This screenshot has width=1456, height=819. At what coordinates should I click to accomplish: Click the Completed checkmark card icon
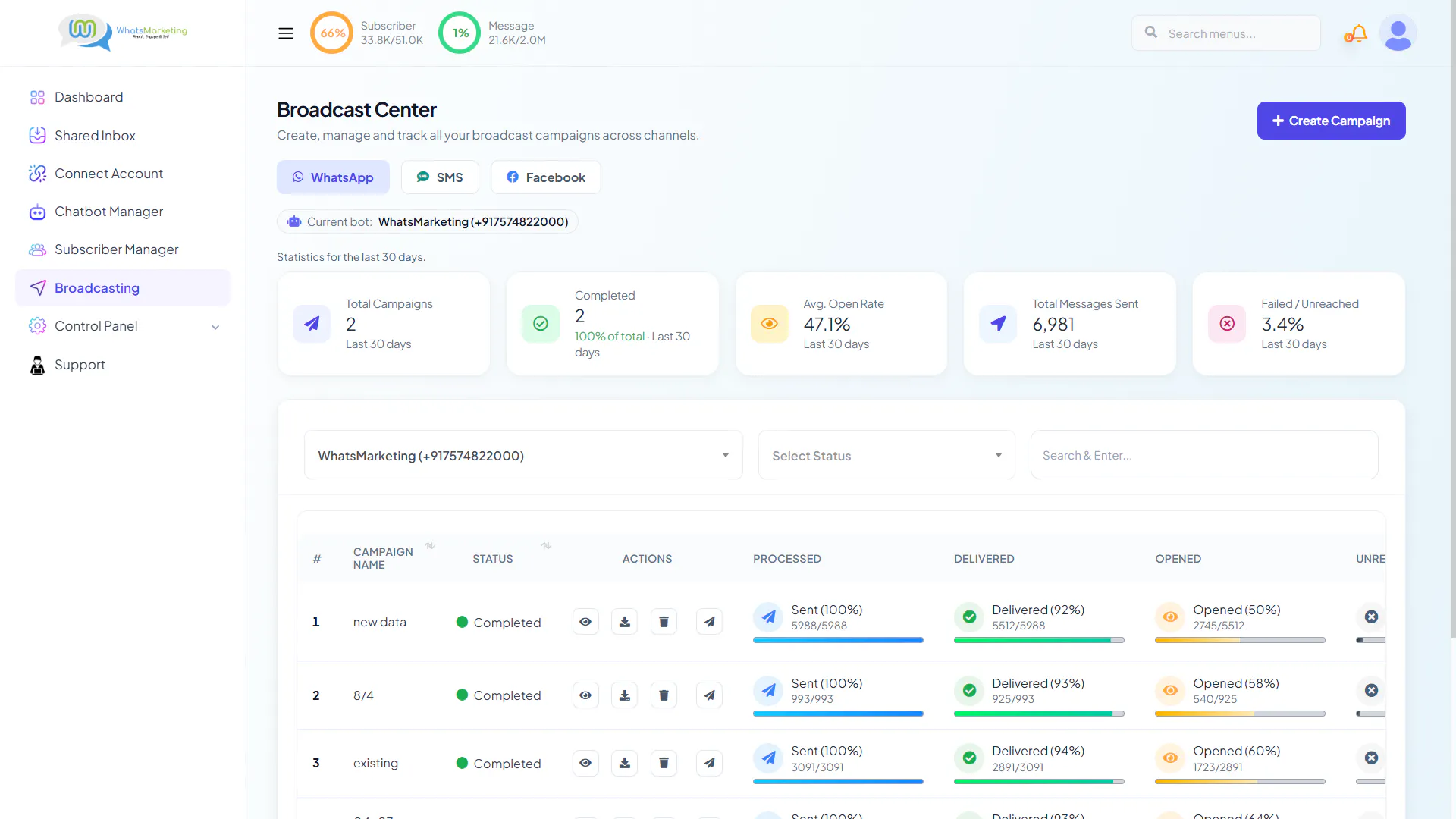coord(541,324)
